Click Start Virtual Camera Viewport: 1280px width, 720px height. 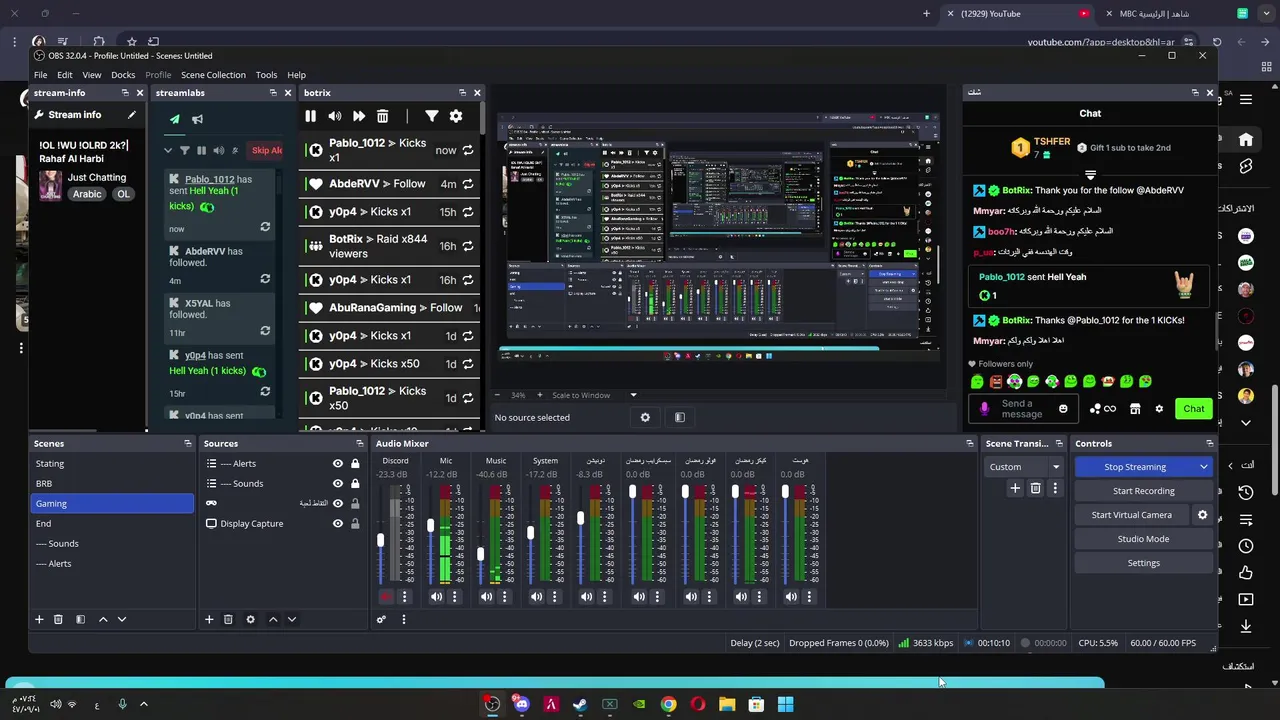[1131, 515]
